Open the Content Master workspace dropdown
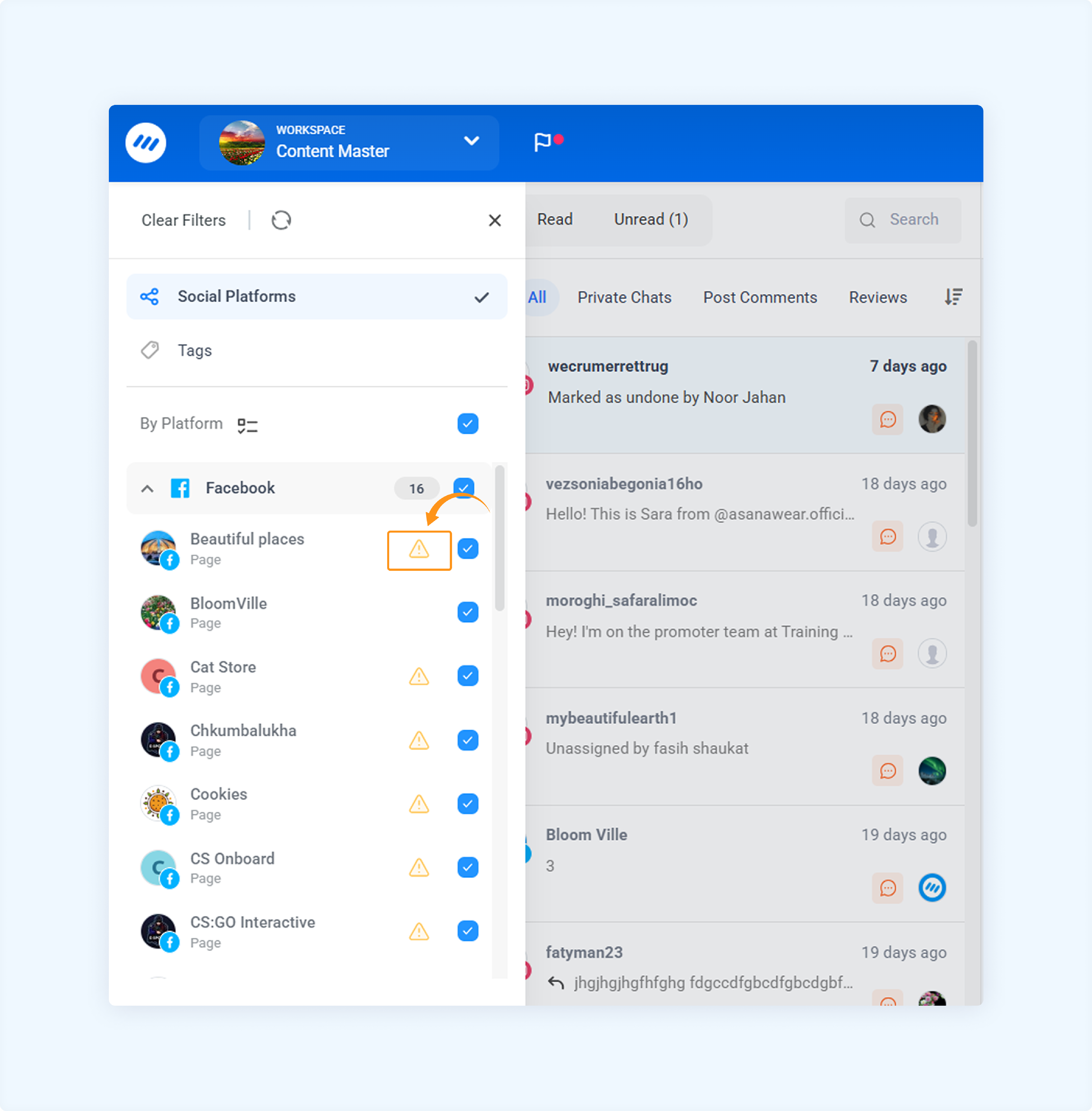 [349, 143]
